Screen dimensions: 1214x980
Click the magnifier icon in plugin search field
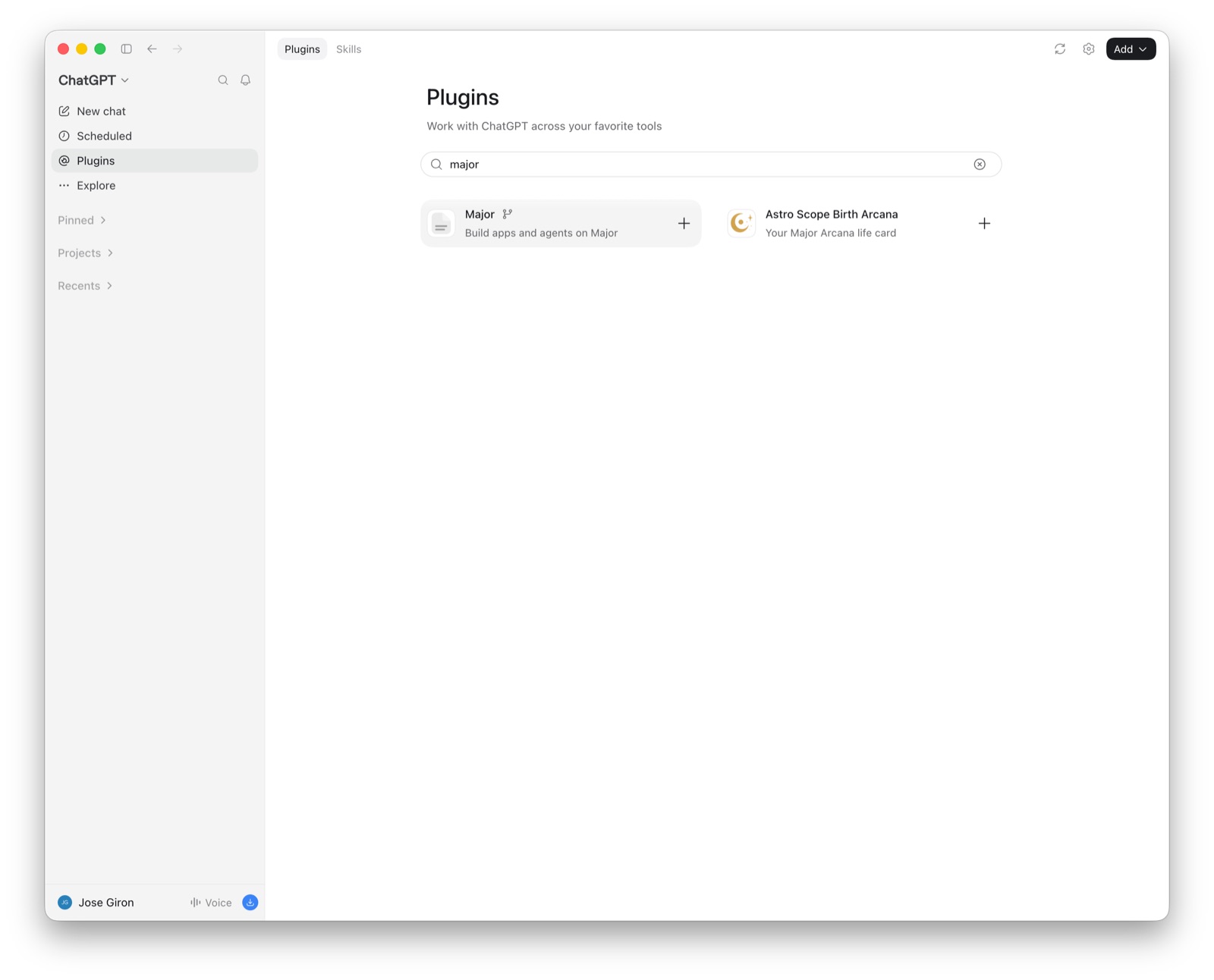[436, 165]
